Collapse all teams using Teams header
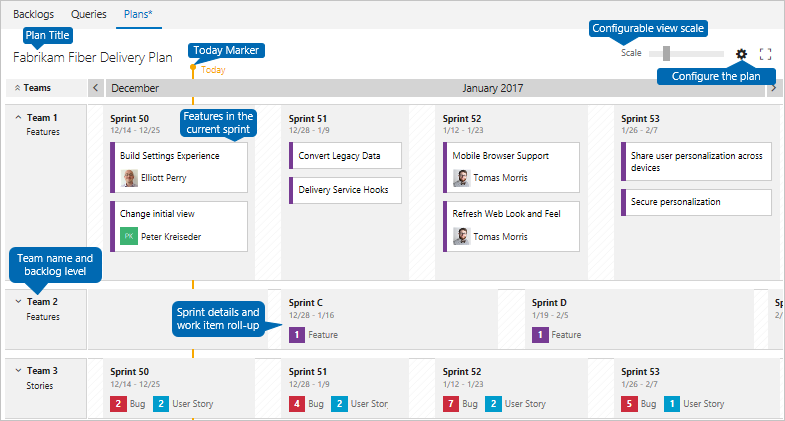785x421 pixels. pyautogui.click(x=17, y=88)
